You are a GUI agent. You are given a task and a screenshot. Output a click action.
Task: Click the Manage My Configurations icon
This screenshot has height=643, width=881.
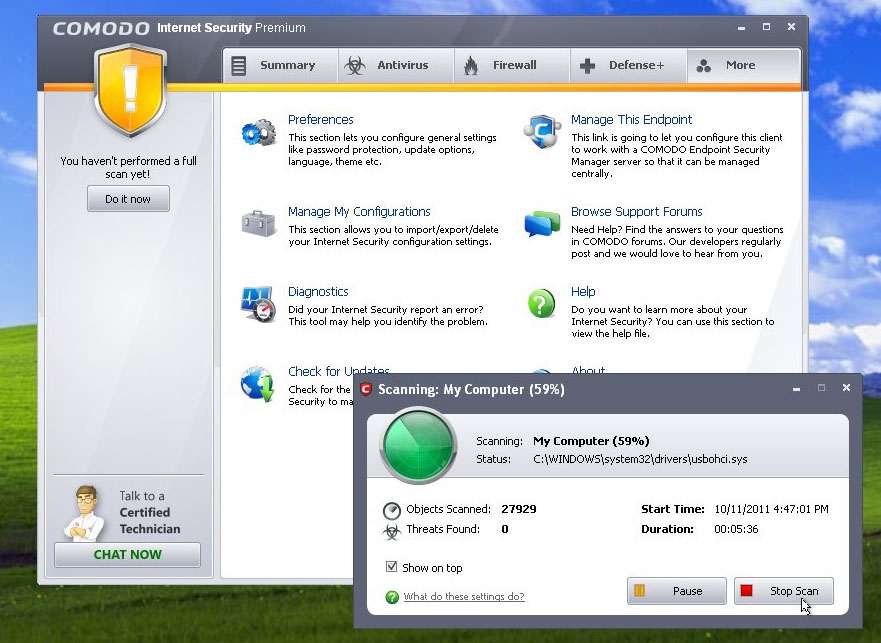[258, 225]
